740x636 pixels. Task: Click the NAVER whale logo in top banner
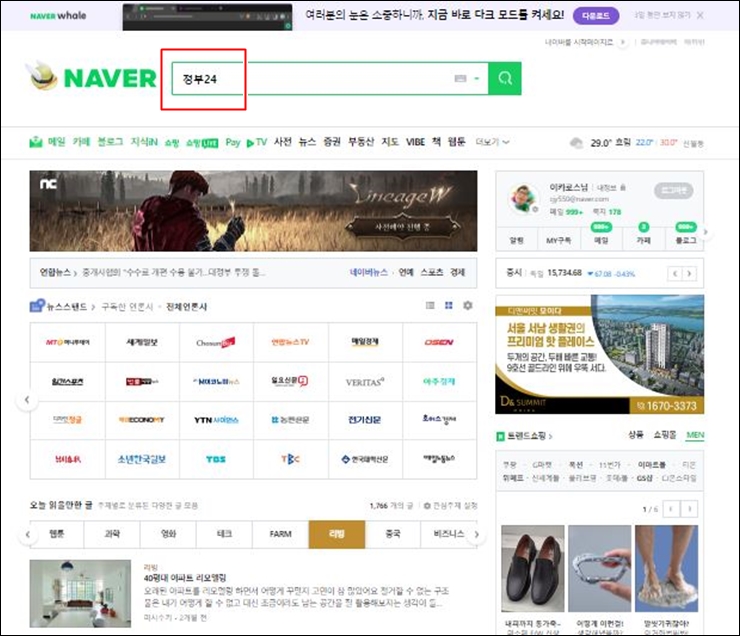click(x=58, y=16)
